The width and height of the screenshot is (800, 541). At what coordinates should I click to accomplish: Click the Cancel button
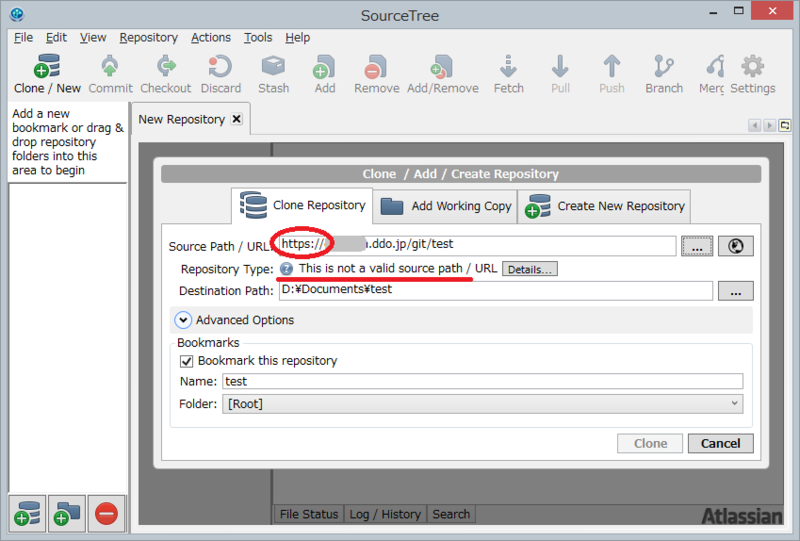[720, 444]
